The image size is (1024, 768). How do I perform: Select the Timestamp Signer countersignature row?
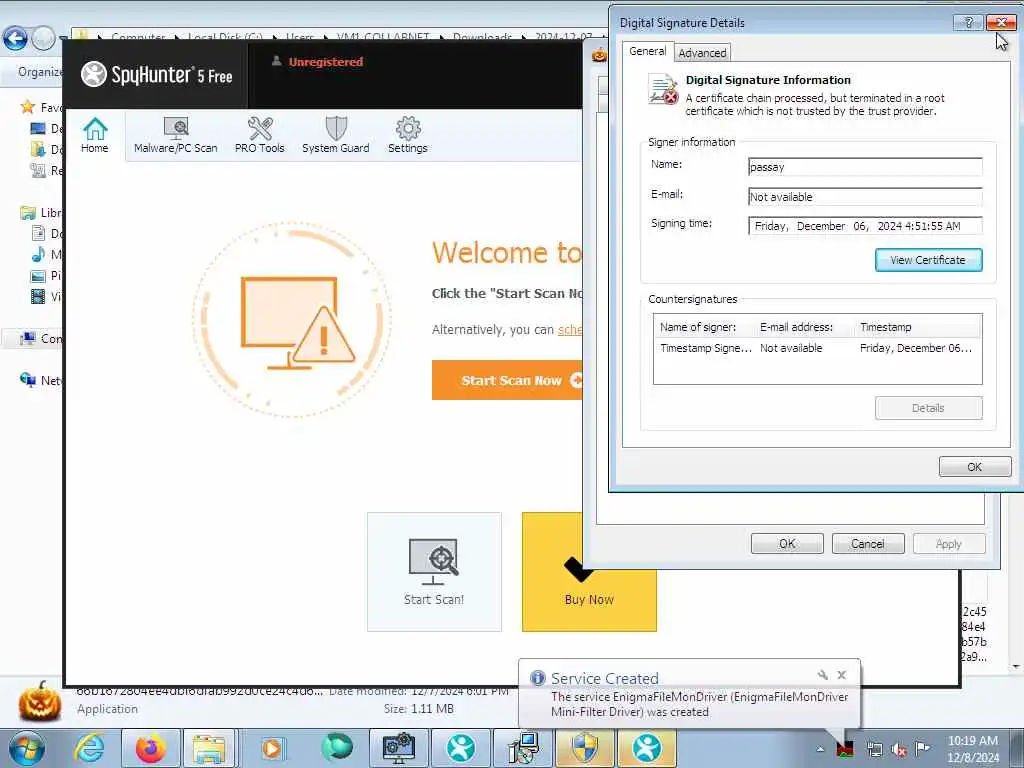(x=817, y=348)
